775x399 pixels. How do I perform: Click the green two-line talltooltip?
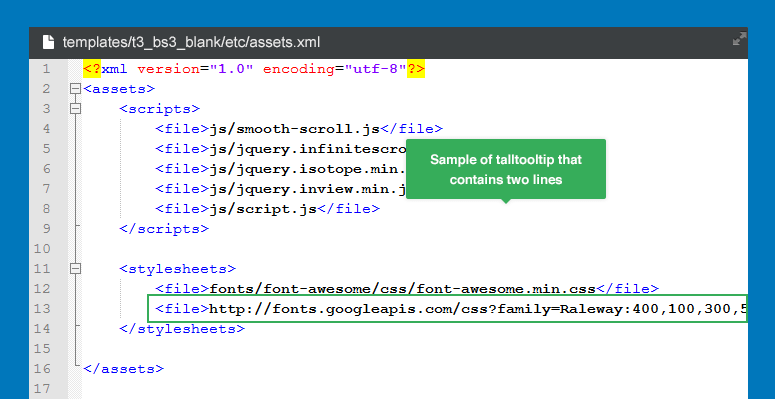point(506,169)
